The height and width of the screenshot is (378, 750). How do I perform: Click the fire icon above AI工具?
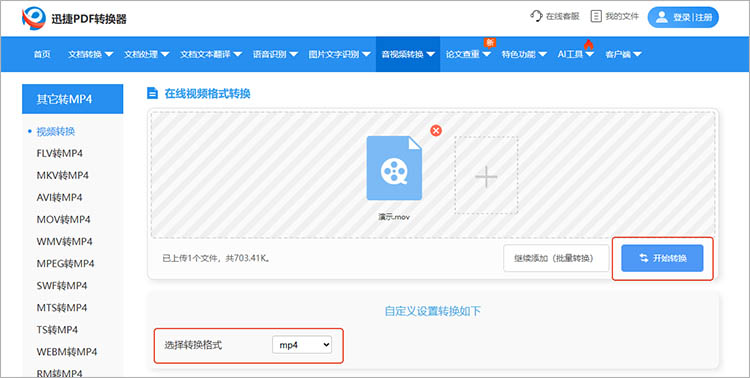pos(588,44)
